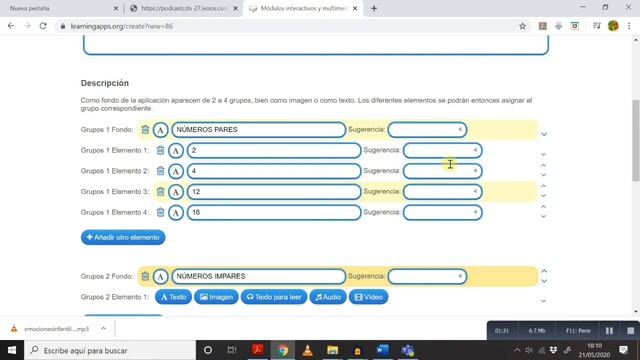Choose Video for Grupos 2 Elemento 1
This screenshot has height=360, width=640.
tap(369, 297)
